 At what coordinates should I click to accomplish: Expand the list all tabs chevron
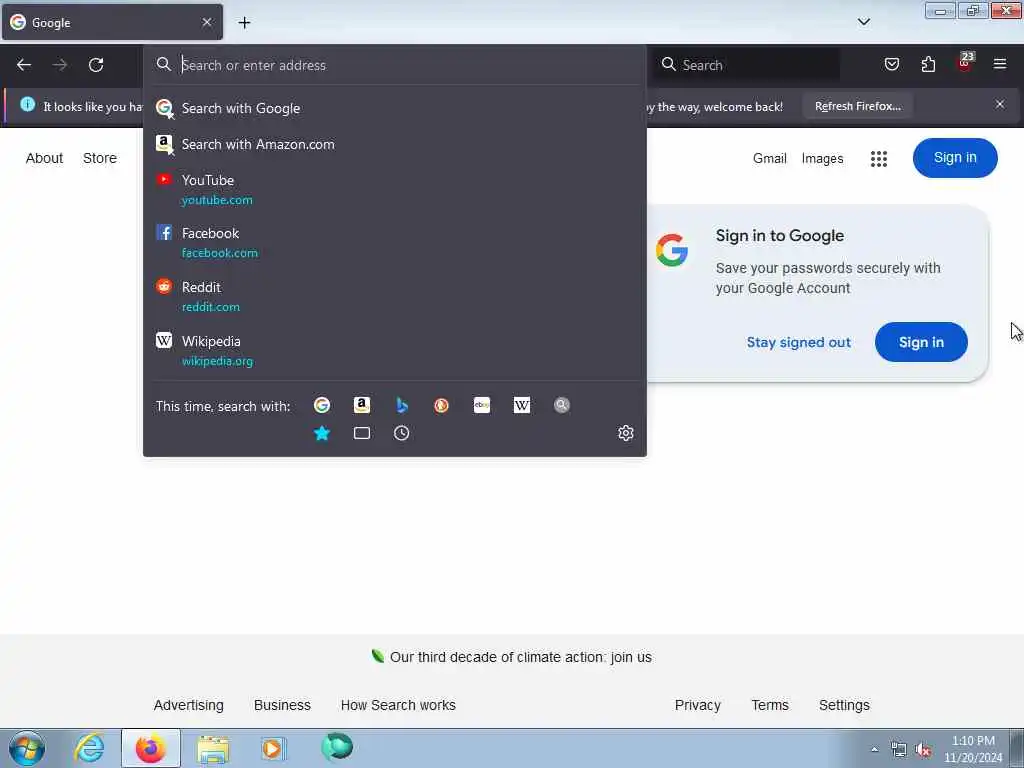863,22
